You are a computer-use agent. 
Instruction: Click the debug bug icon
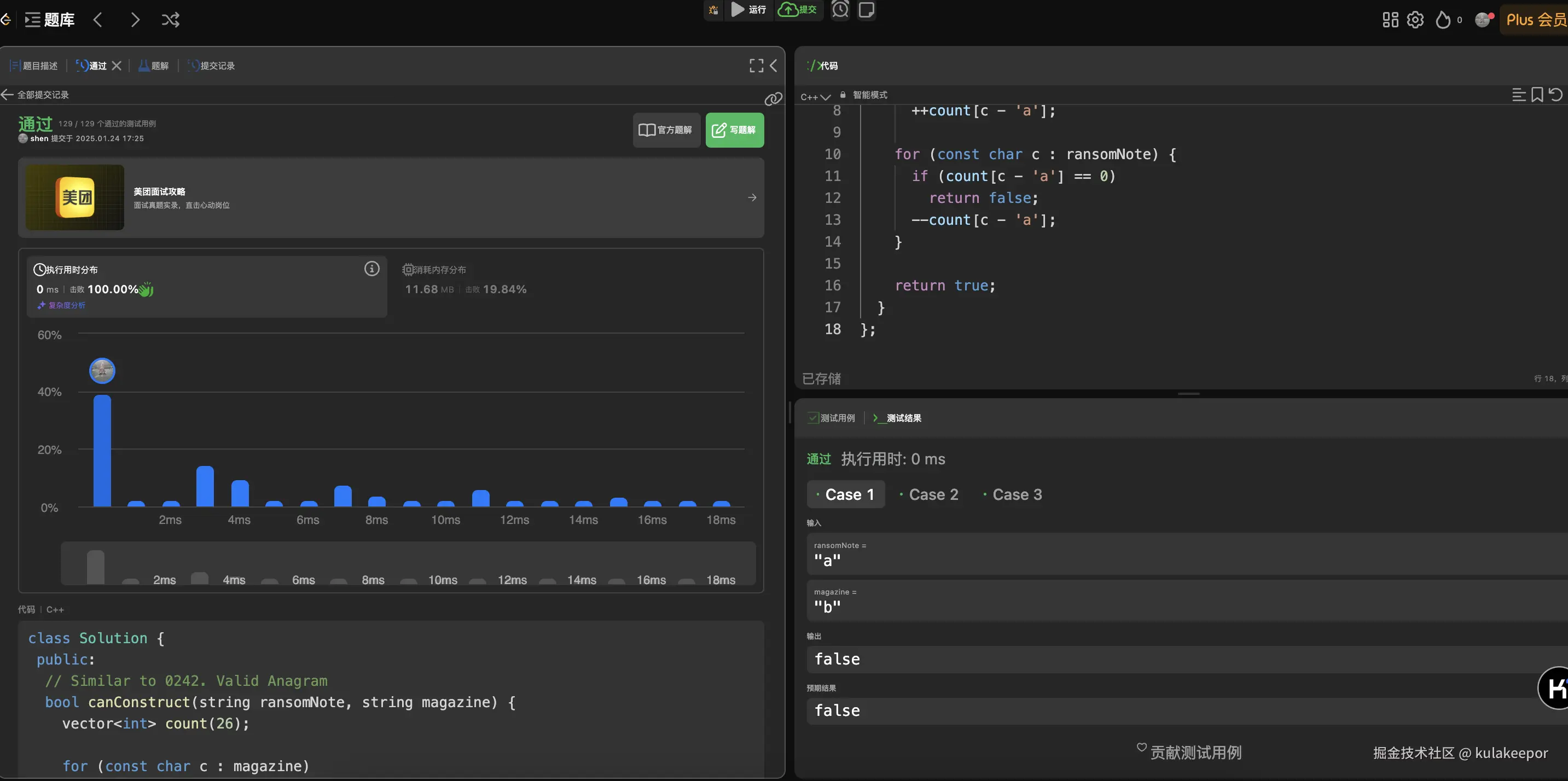pyautogui.click(x=713, y=10)
